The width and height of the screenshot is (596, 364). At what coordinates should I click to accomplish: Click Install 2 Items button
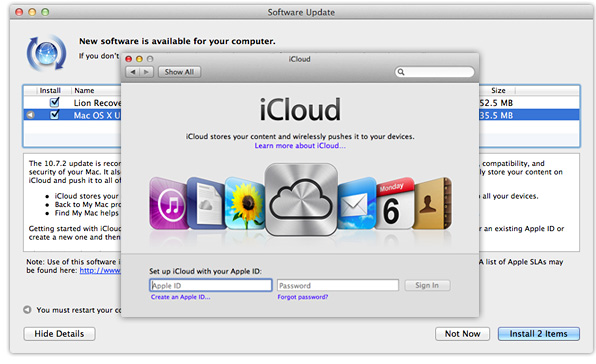coord(539,334)
